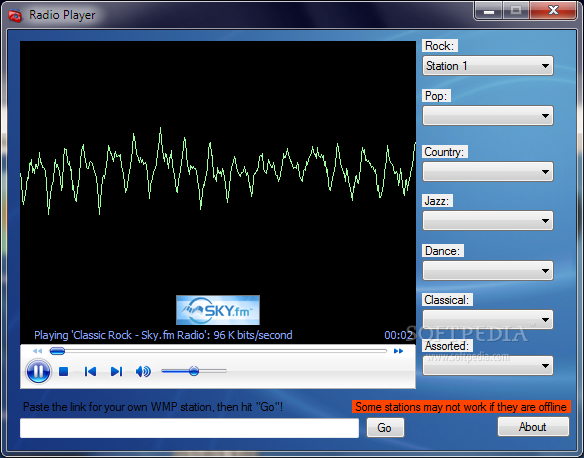This screenshot has height=458, width=584.
Task: Click the SKY.fm logo banner
Action: click(x=218, y=310)
